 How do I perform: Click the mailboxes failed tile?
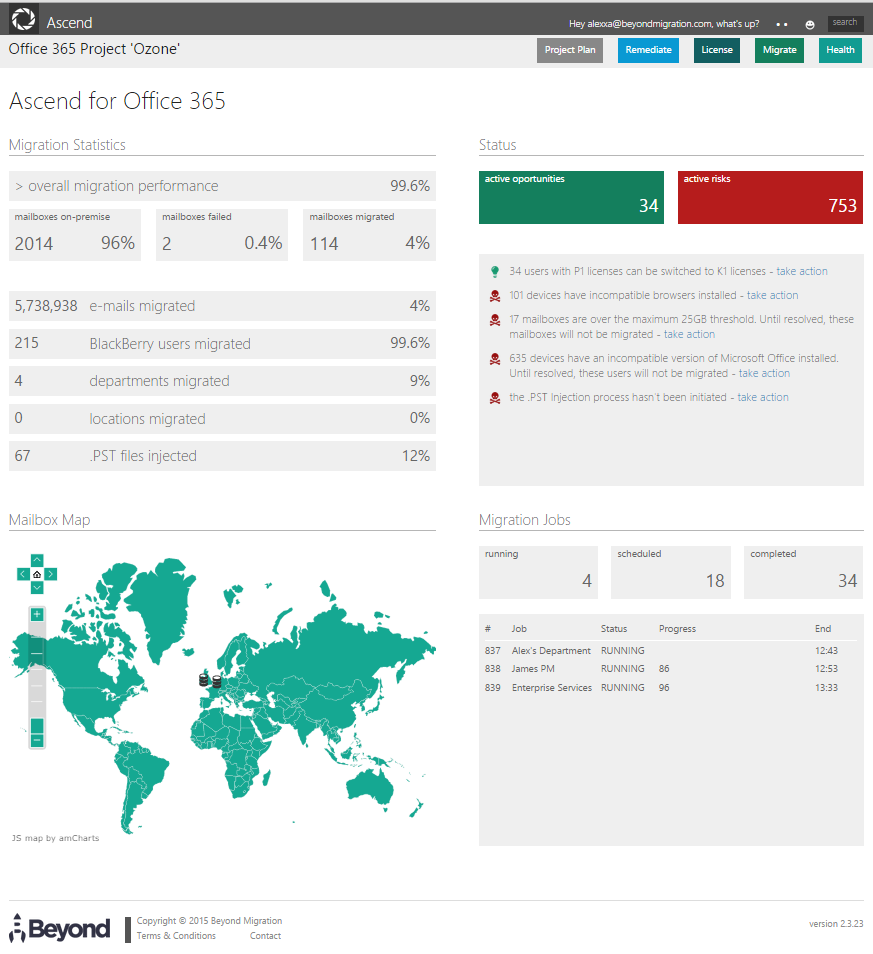(x=222, y=235)
